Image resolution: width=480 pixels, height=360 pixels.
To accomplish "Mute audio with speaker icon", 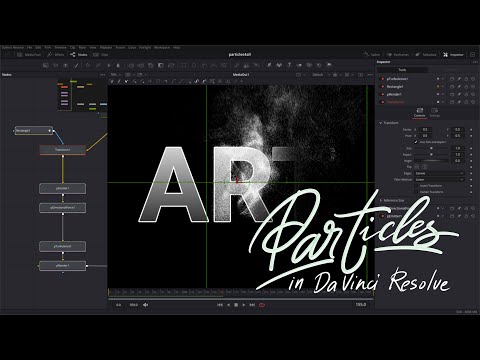I will 146,305.
